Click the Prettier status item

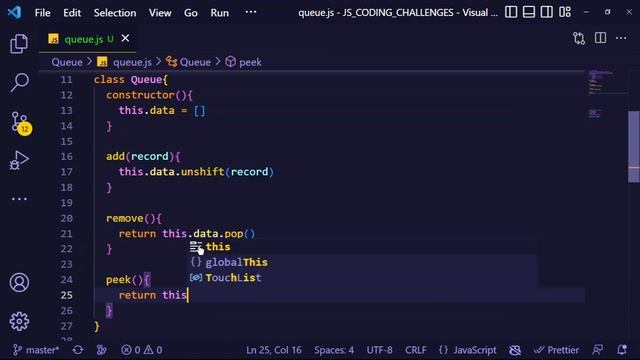point(556,350)
